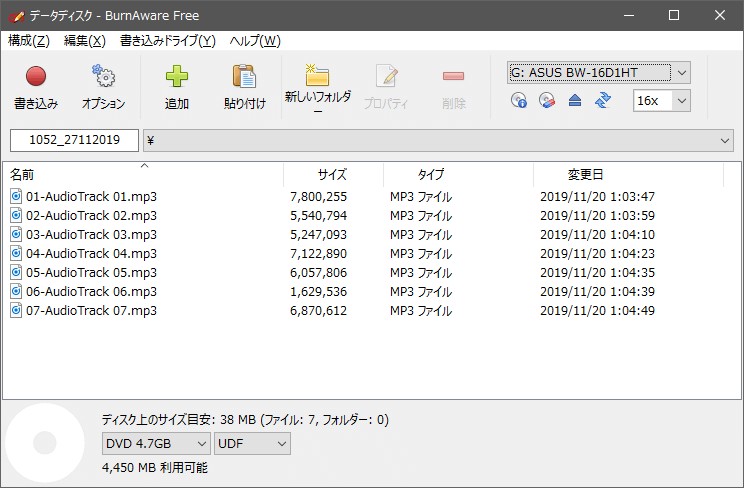The image size is (744, 488).
Task: Sort by 変更日 column header
Action: [x=629, y=175]
